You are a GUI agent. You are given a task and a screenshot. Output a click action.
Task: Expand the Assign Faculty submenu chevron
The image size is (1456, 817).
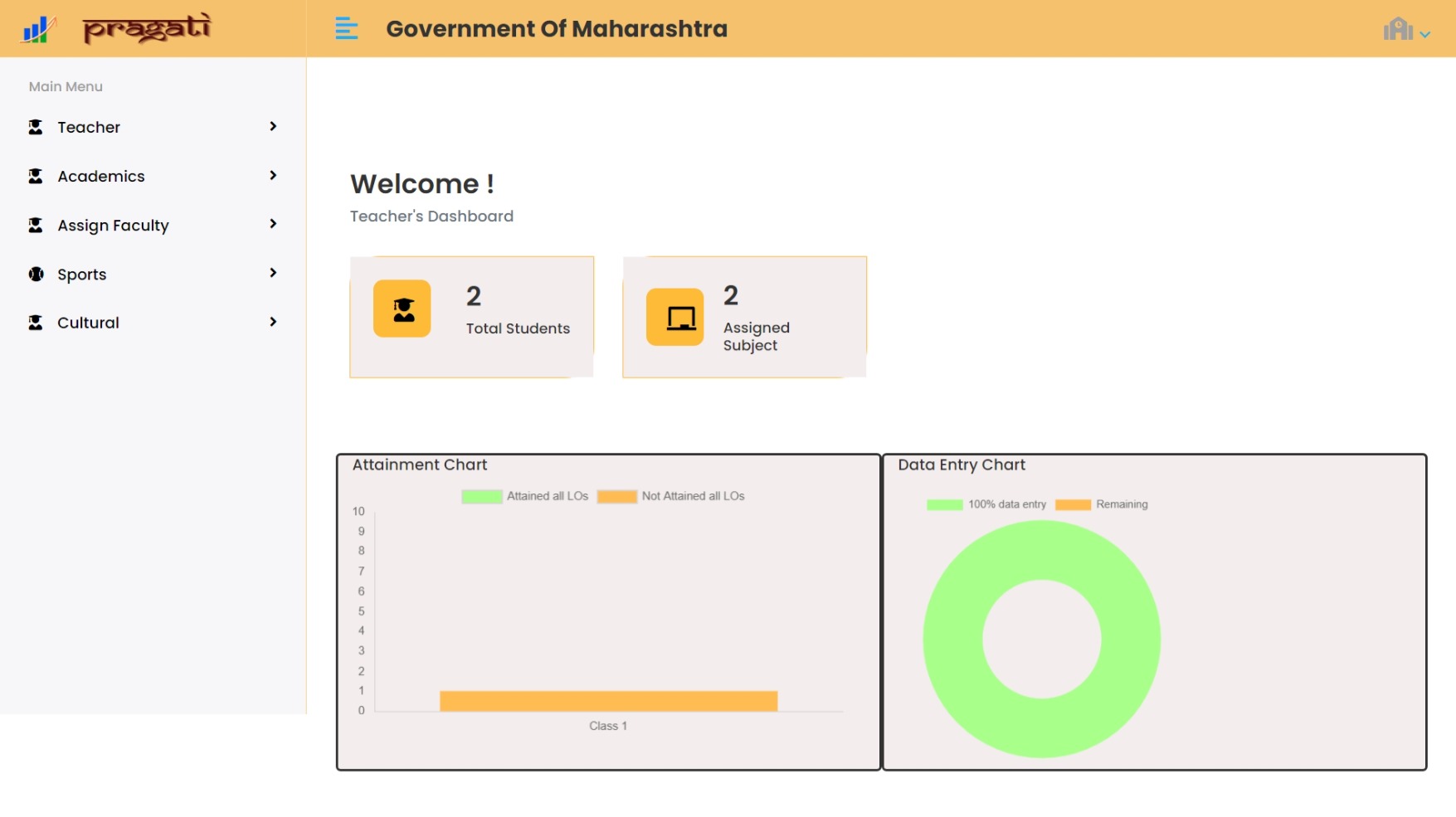pyautogui.click(x=273, y=224)
